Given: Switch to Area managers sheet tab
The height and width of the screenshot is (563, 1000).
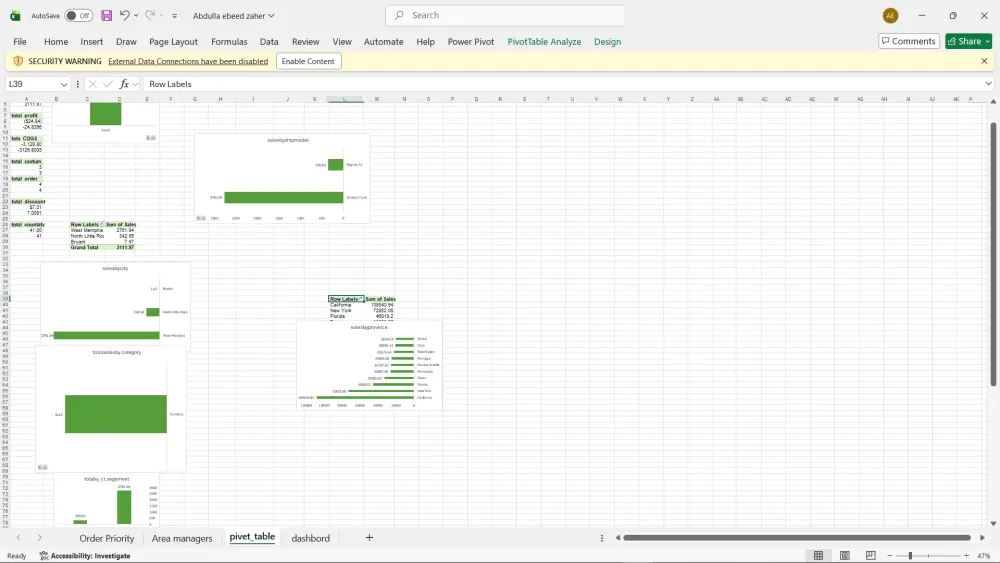Looking at the screenshot, I should [182, 538].
